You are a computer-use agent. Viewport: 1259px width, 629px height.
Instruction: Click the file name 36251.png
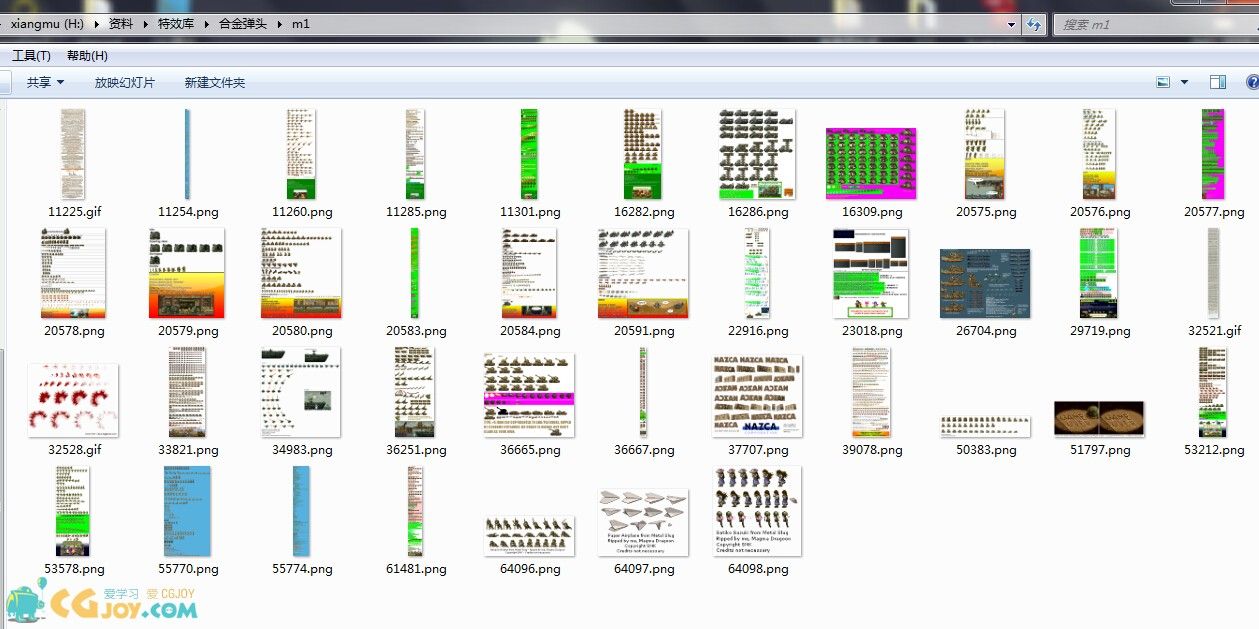[x=416, y=450]
